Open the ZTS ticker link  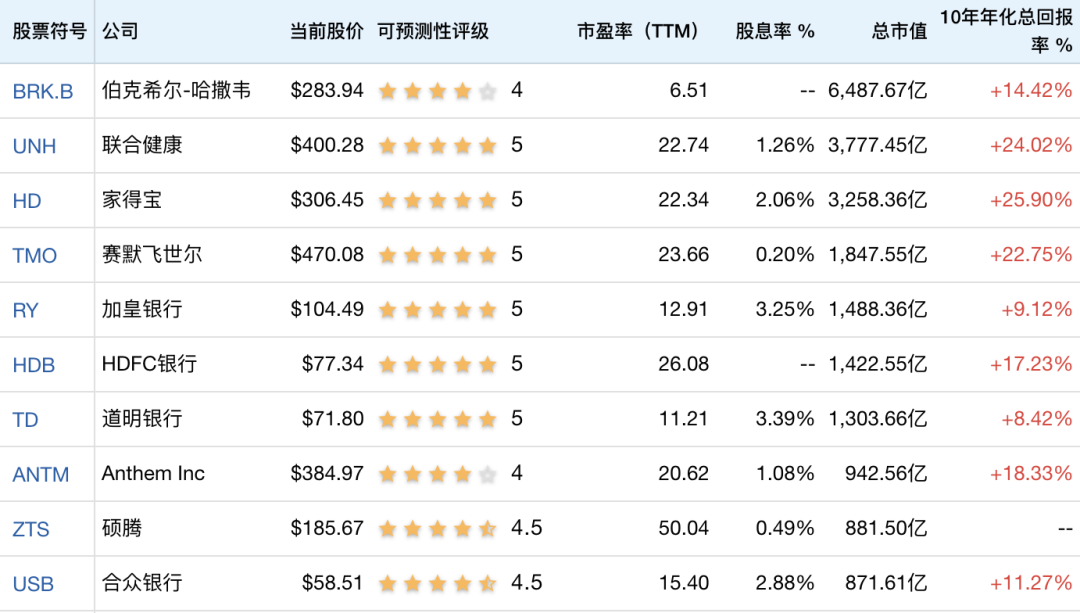click(31, 529)
